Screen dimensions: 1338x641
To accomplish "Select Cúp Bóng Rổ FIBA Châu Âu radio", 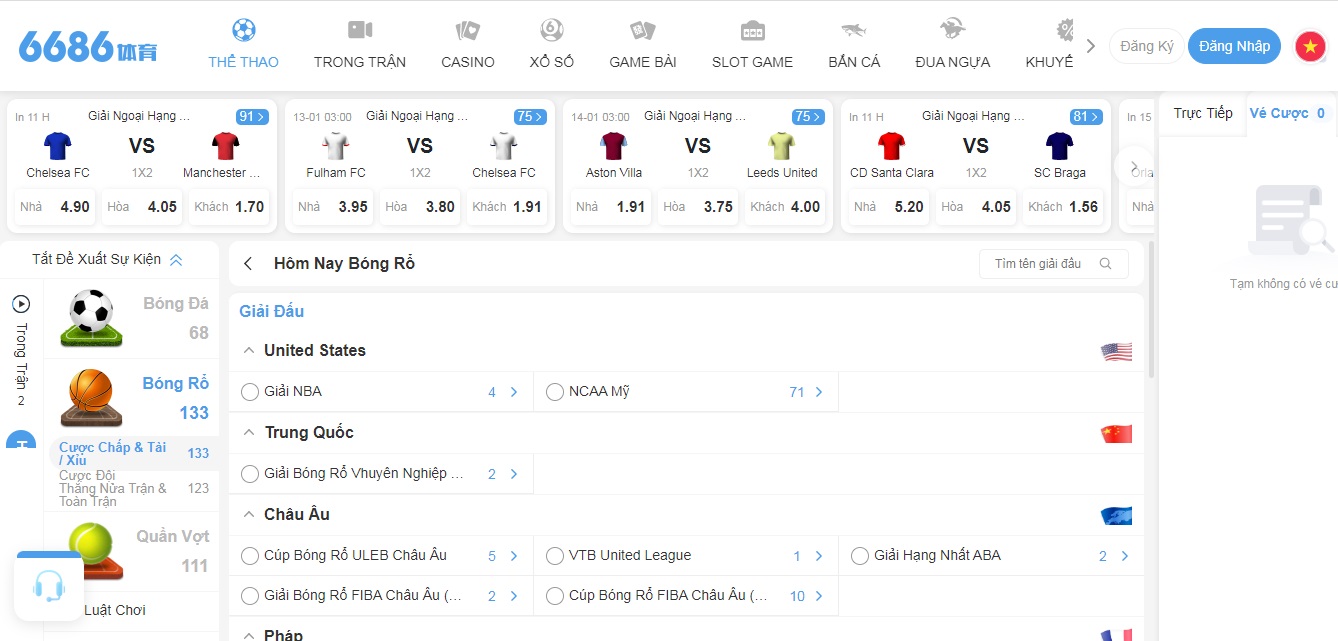I will 555,596.
